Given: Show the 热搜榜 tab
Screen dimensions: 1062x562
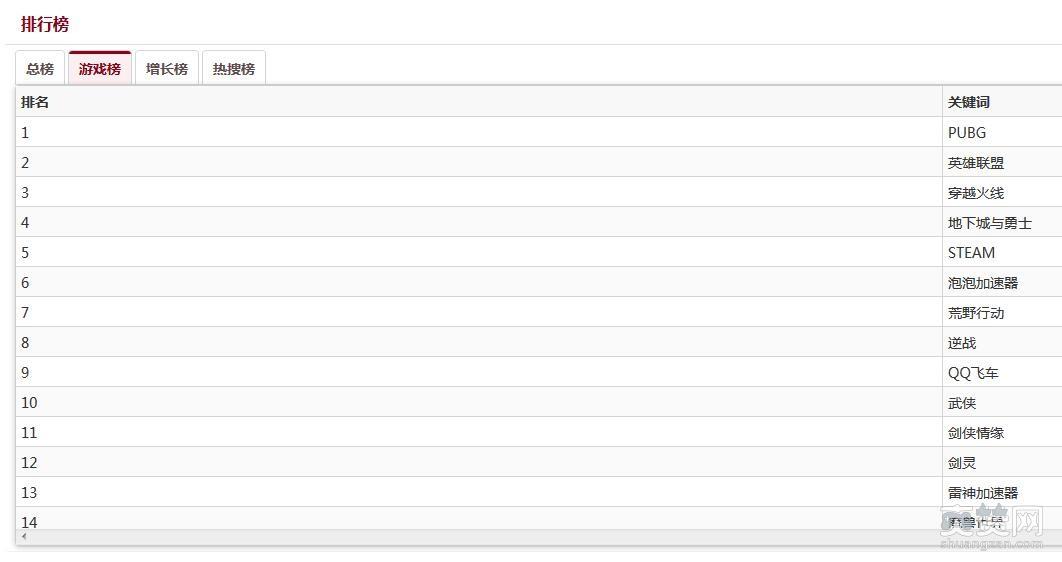Looking at the screenshot, I should pos(234,69).
